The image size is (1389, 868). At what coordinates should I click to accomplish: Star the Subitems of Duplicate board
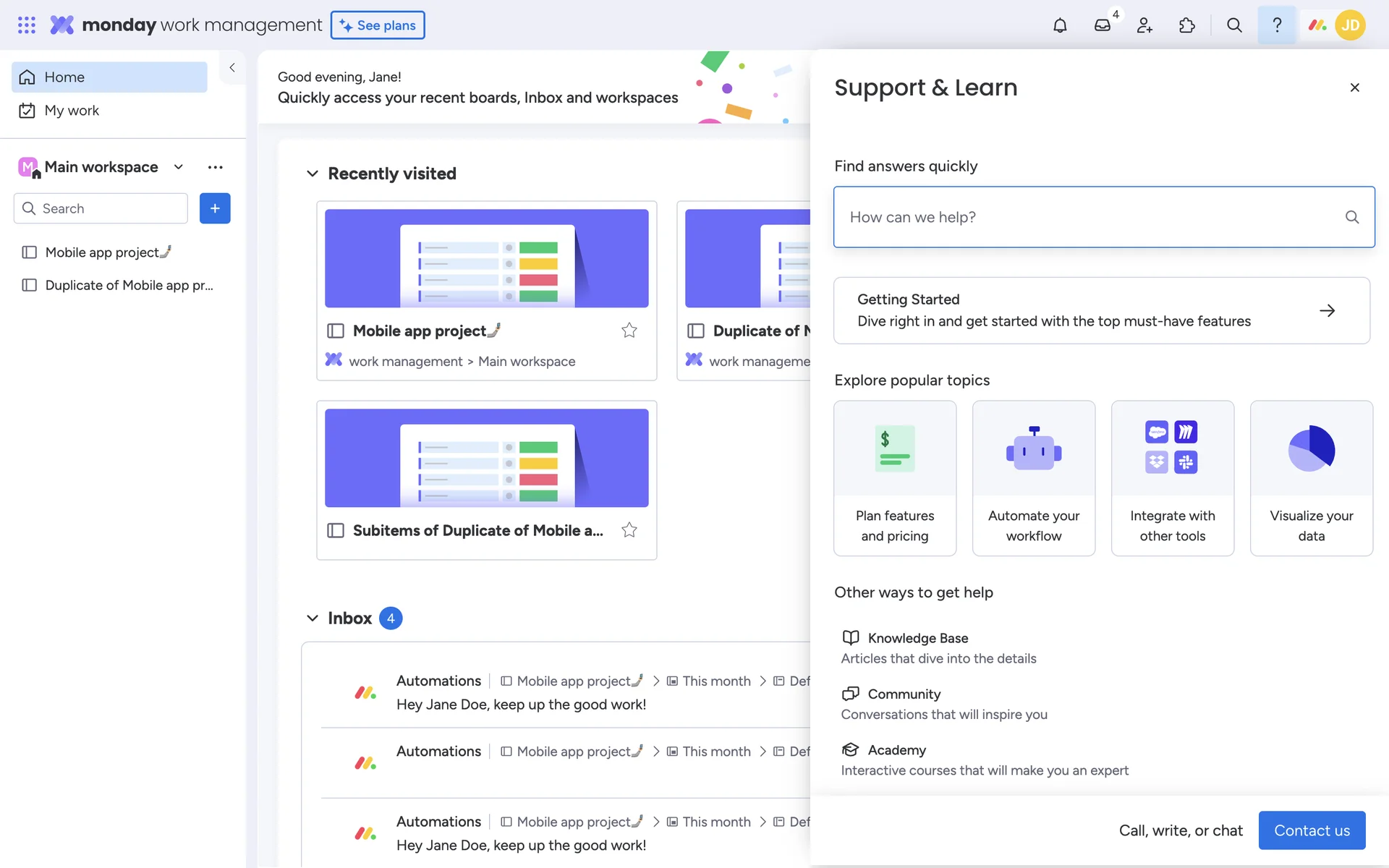click(629, 530)
